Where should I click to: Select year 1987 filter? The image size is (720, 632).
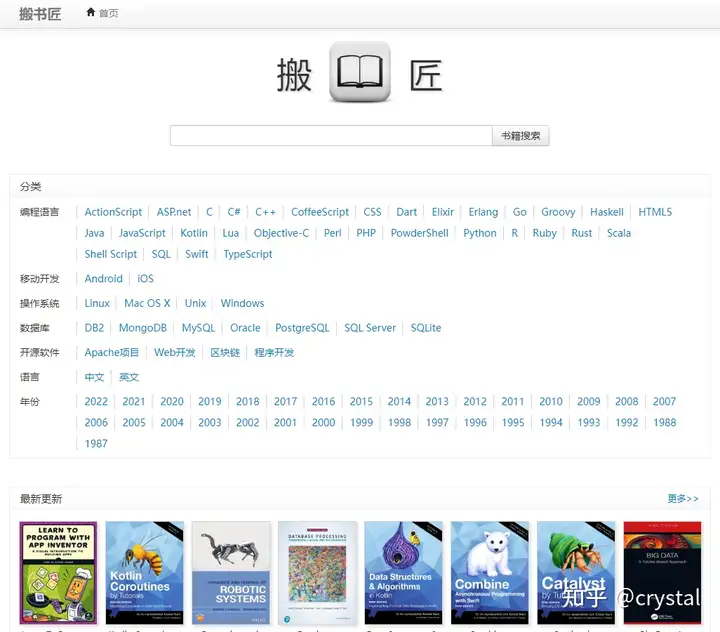pyautogui.click(x=96, y=444)
